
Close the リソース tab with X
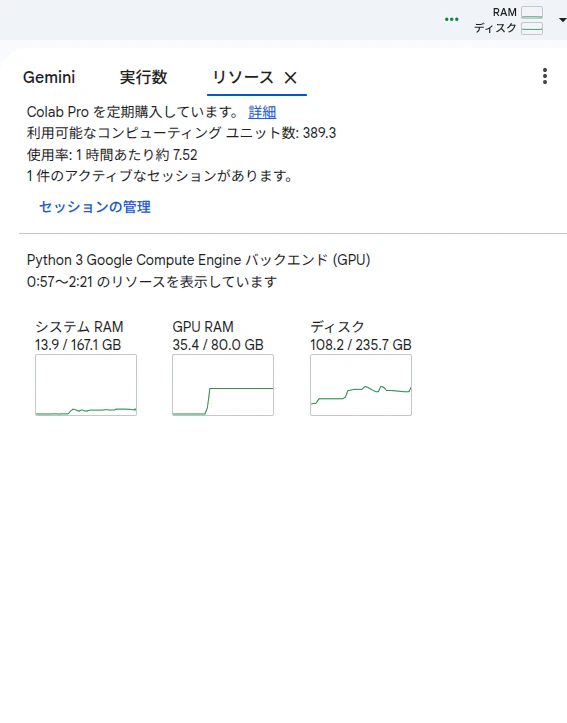coord(290,78)
